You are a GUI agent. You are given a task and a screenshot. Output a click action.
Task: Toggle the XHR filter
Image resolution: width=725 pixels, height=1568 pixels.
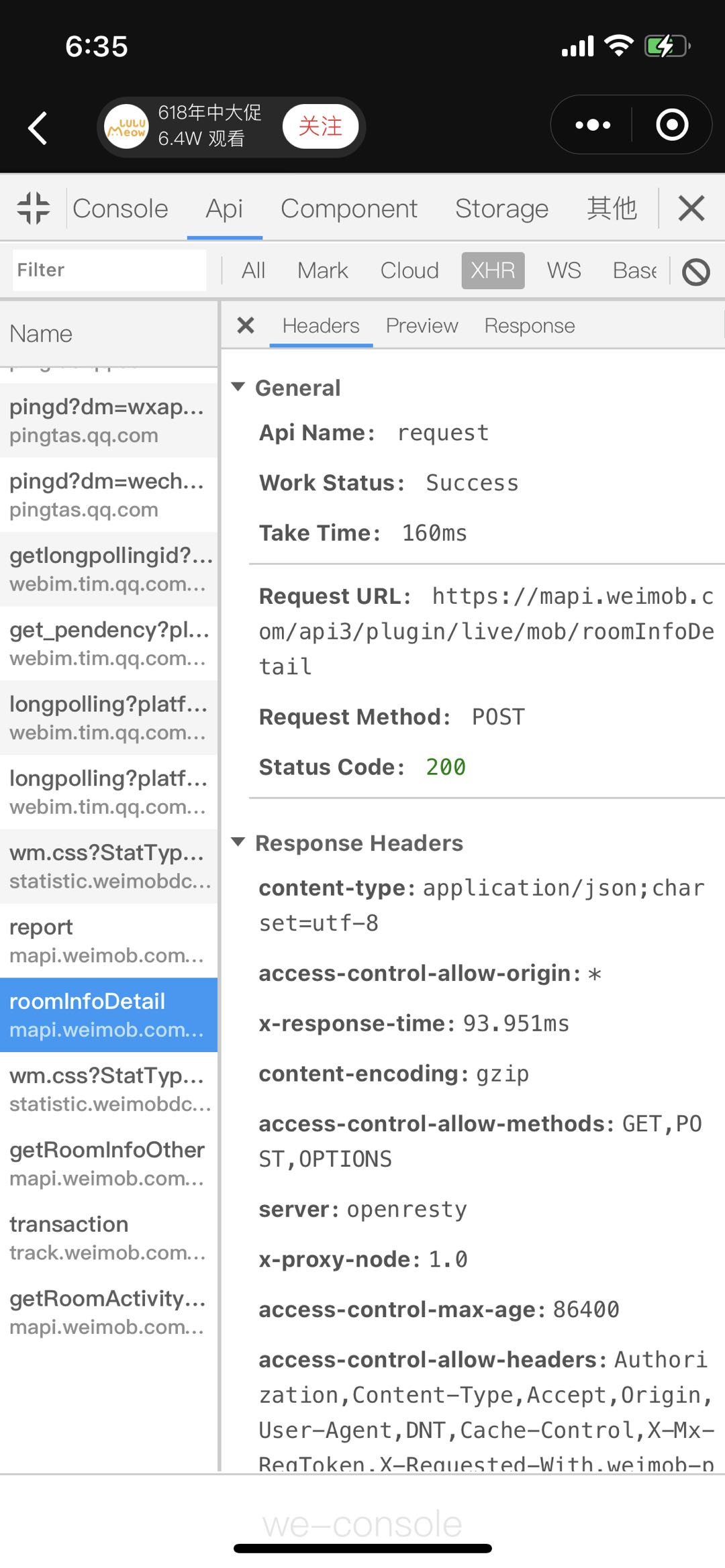493,270
